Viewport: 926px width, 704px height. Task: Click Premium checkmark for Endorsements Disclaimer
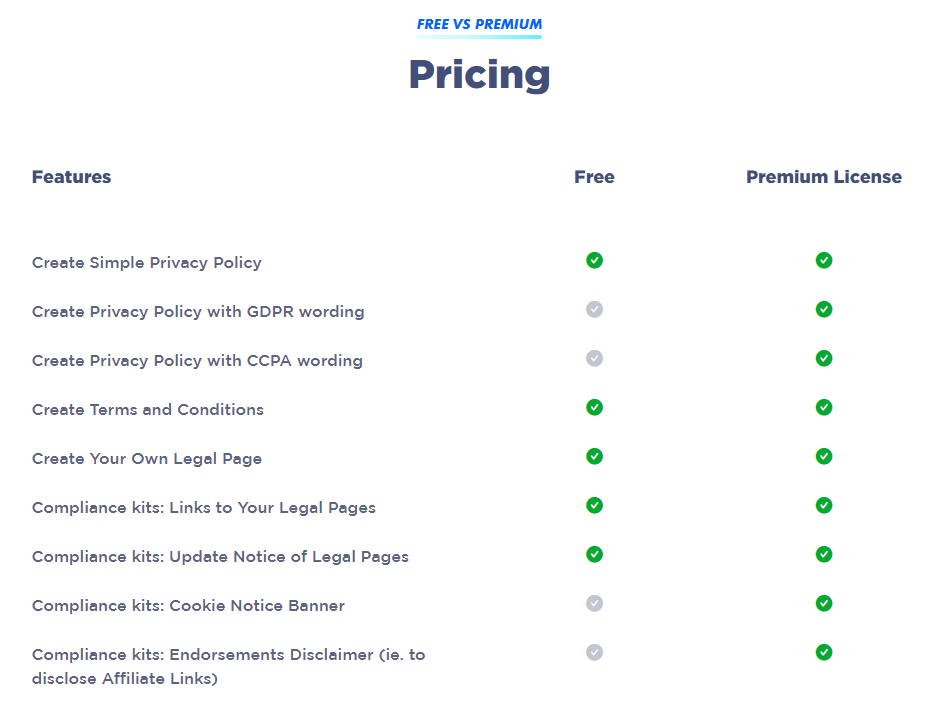point(824,653)
